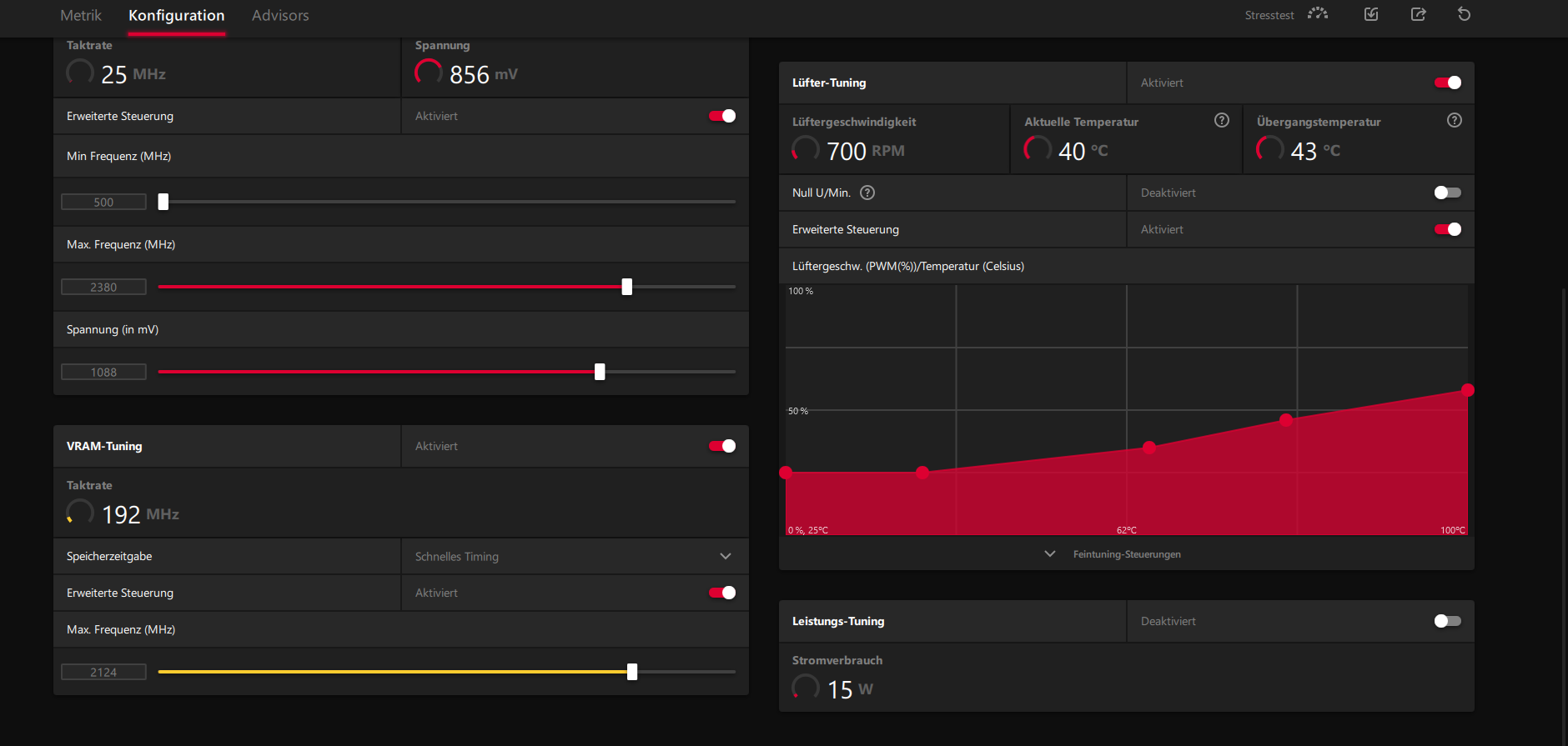Click the "0 %, 25°C" graph axis label
Image resolution: width=1568 pixels, height=746 pixels.
(808, 530)
